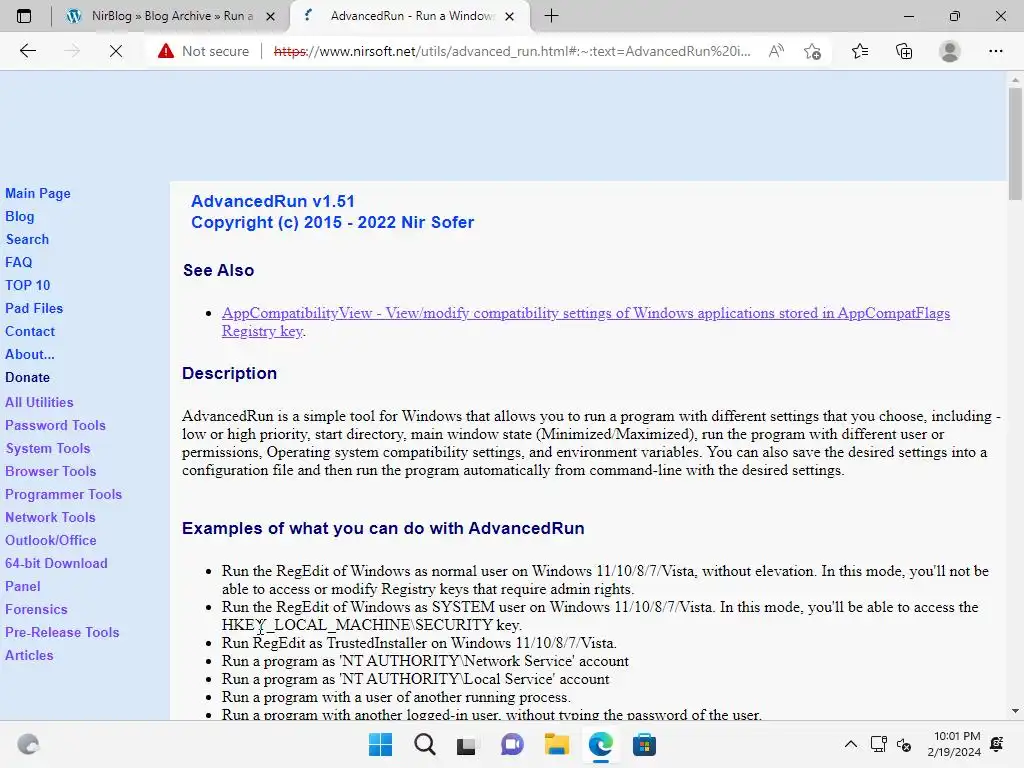Click the See Also heading
Screen dimensions: 1024x768
218,270
